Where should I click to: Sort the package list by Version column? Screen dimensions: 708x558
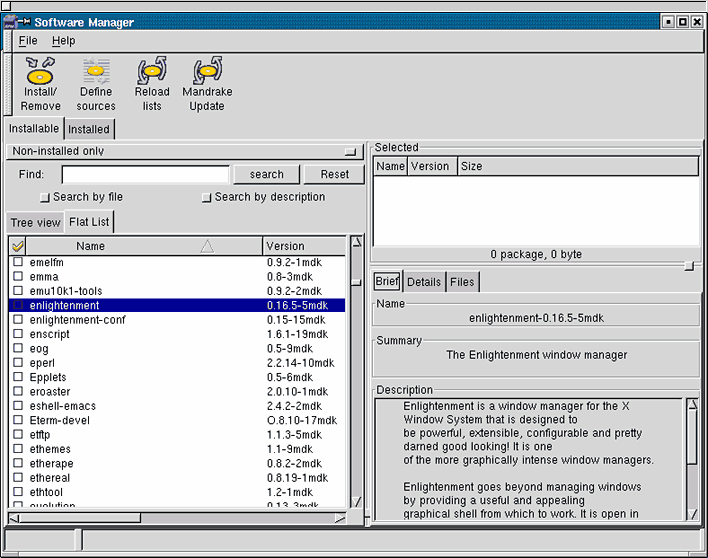tap(304, 246)
